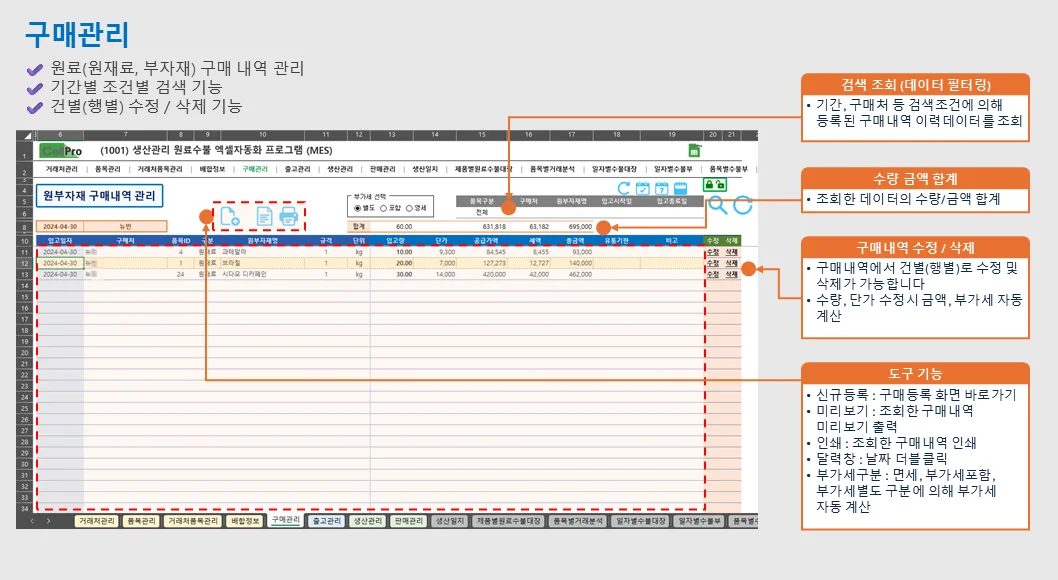1058x580 pixels.
Task: Click the new purchase registration icon
Action: point(230,217)
